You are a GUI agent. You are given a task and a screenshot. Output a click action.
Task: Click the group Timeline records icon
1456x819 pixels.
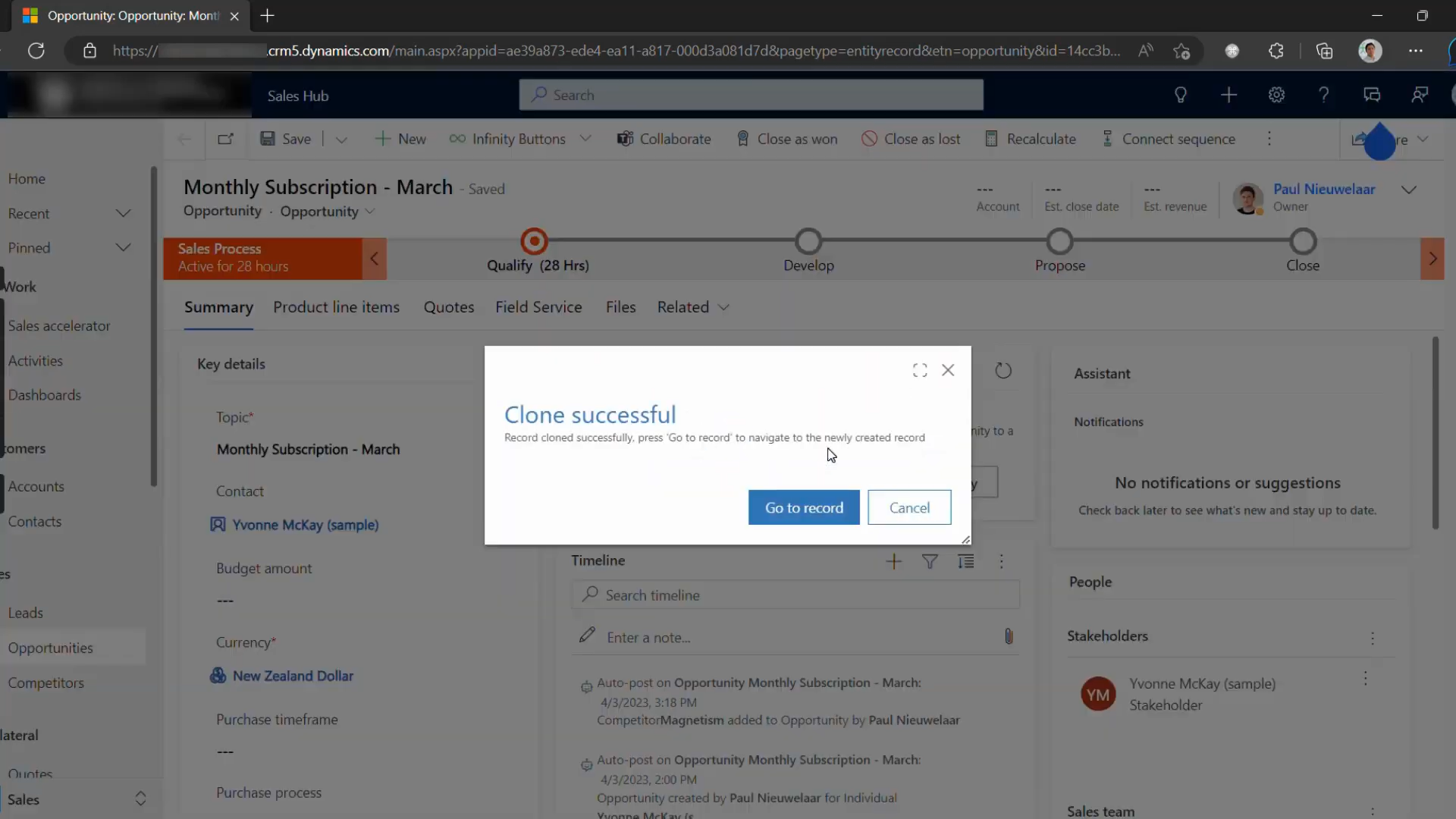pyautogui.click(x=965, y=560)
